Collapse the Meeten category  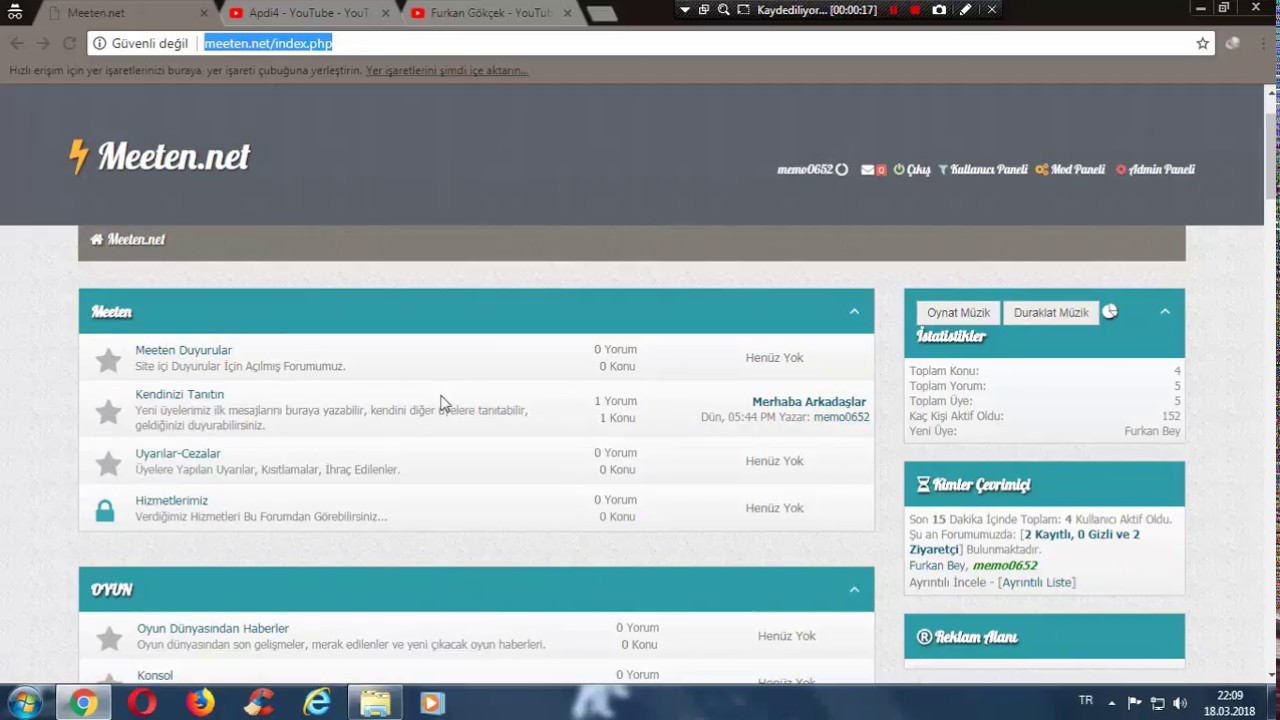point(854,311)
